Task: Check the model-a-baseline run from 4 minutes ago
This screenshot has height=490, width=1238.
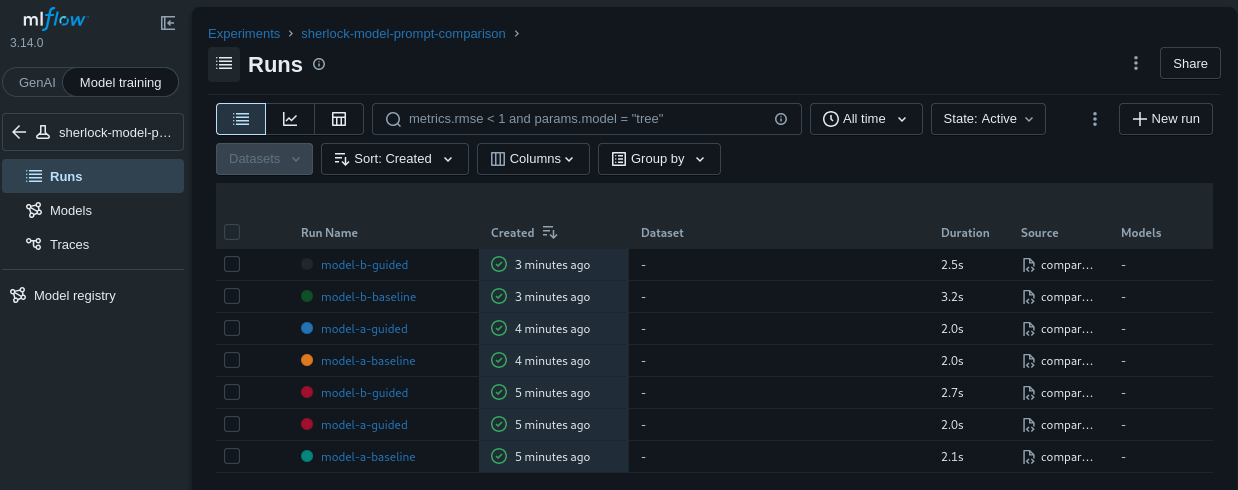Action: pyautogui.click(x=232, y=360)
